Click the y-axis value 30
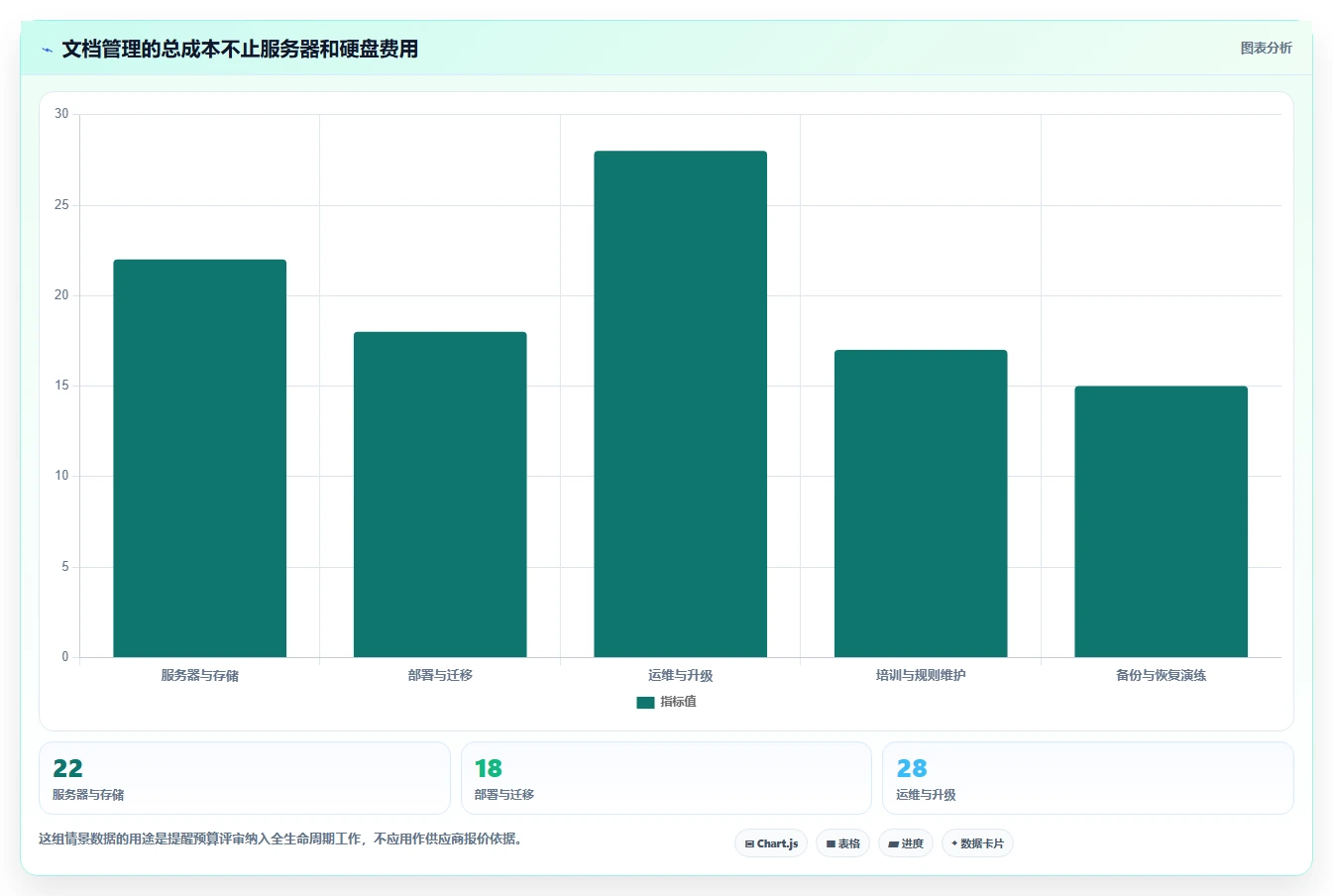1333x896 pixels. [61, 114]
